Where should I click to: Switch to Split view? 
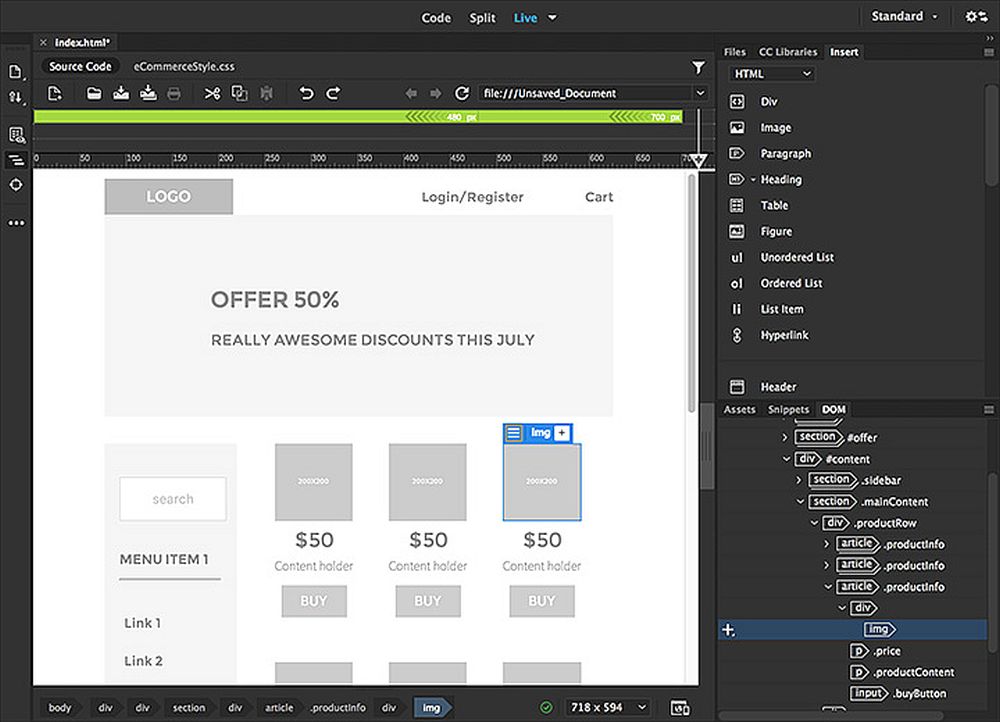pos(482,17)
